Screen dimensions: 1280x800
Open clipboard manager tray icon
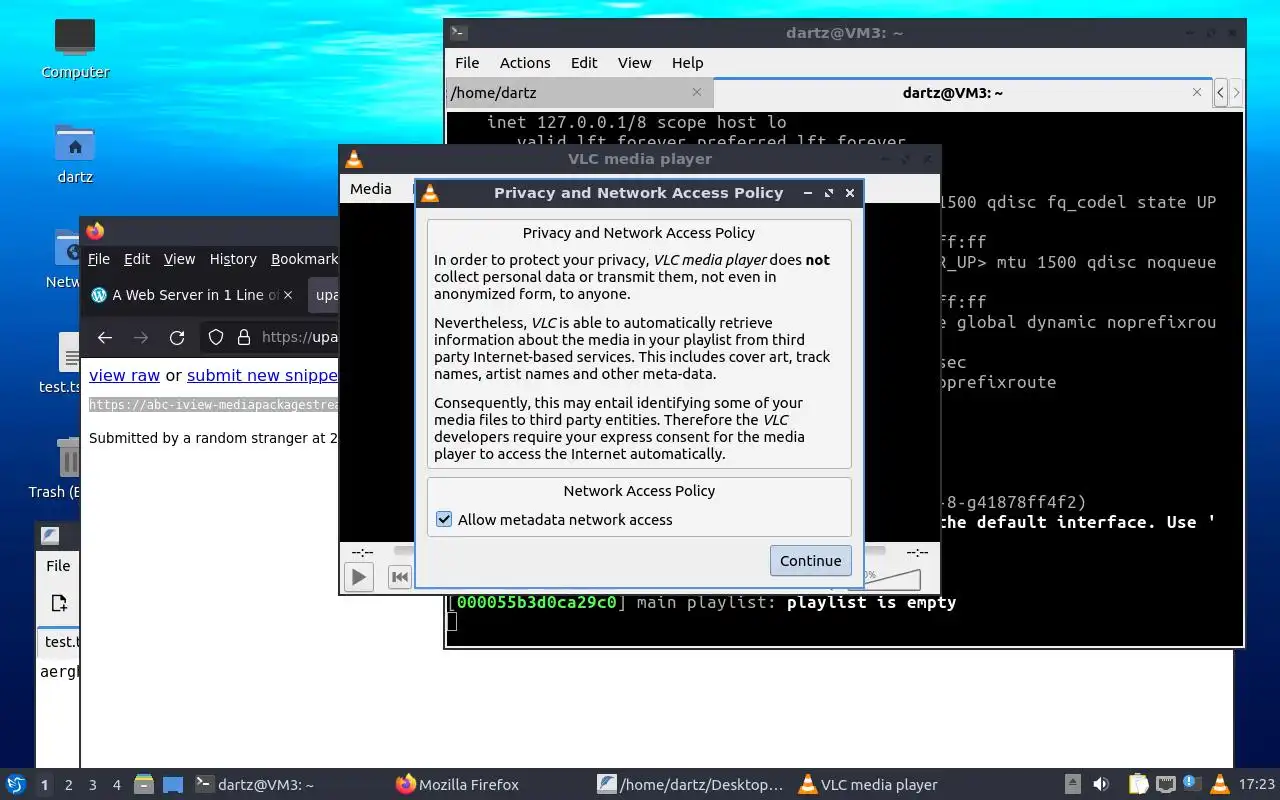click(x=1138, y=785)
